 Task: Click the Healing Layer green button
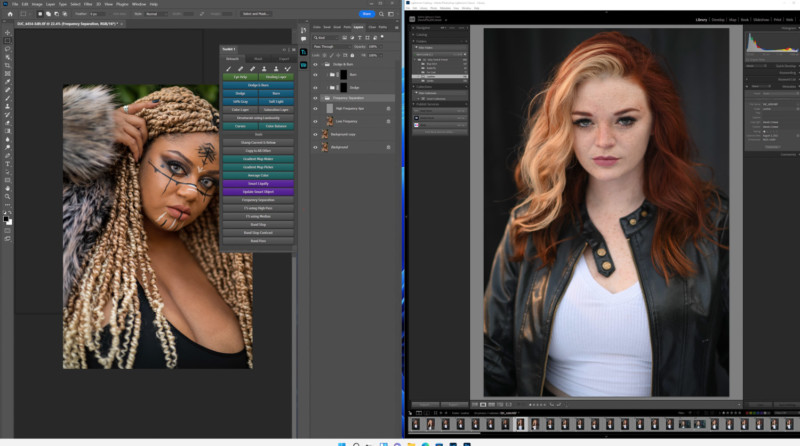click(x=276, y=77)
